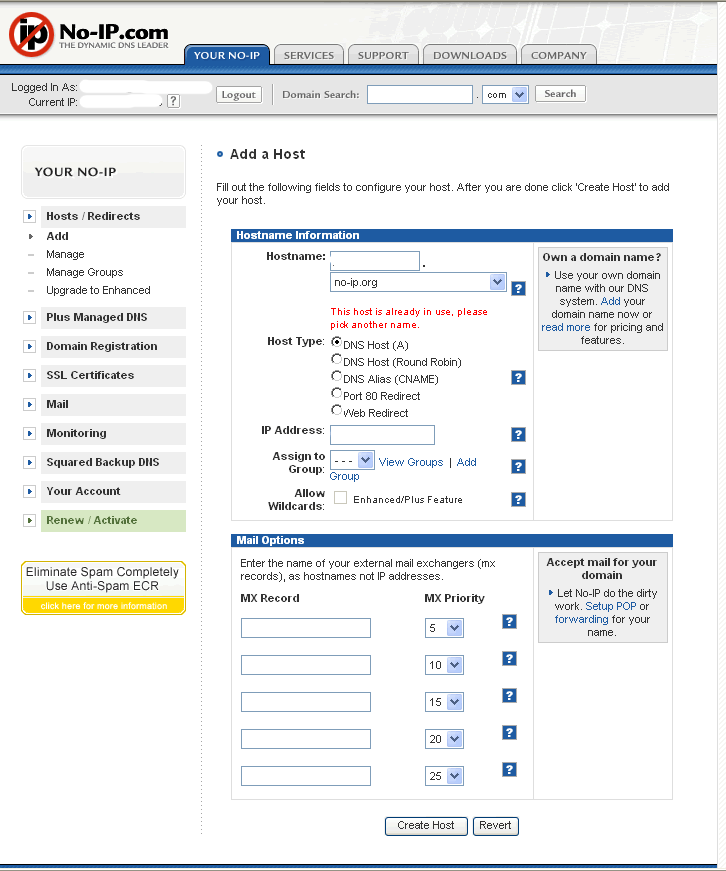The height and width of the screenshot is (871, 726).
Task: Click the Revert button
Action: tap(495, 826)
